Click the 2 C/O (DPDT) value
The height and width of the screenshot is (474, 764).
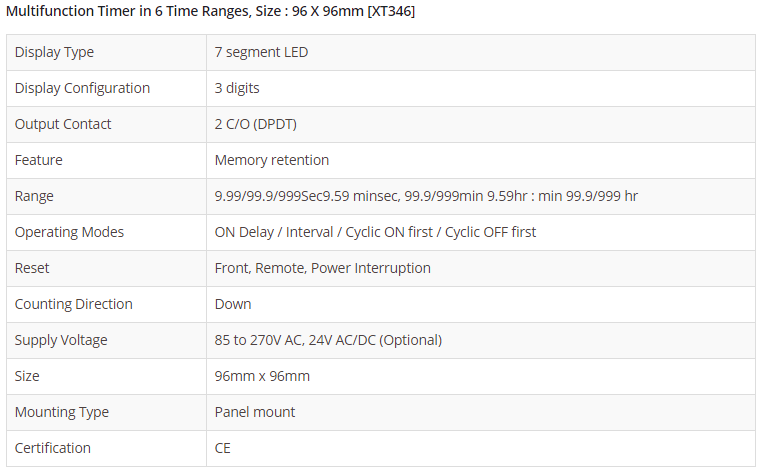[x=255, y=124]
